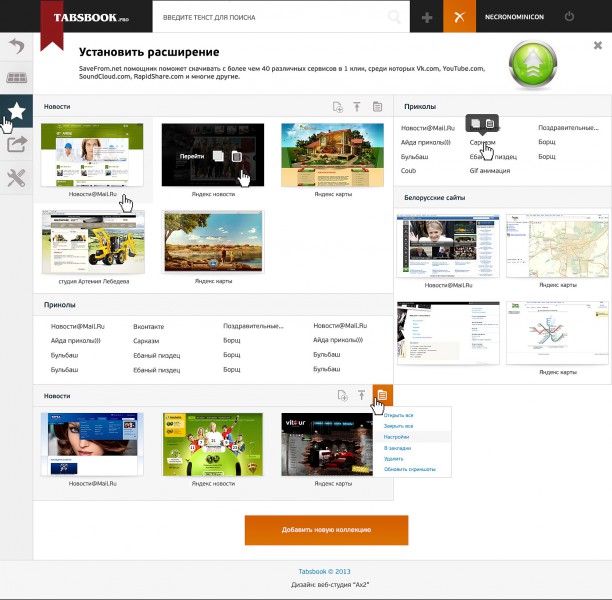Select Закрыть все menu item
The width and height of the screenshot is (612, 600).
click(398, 426)
